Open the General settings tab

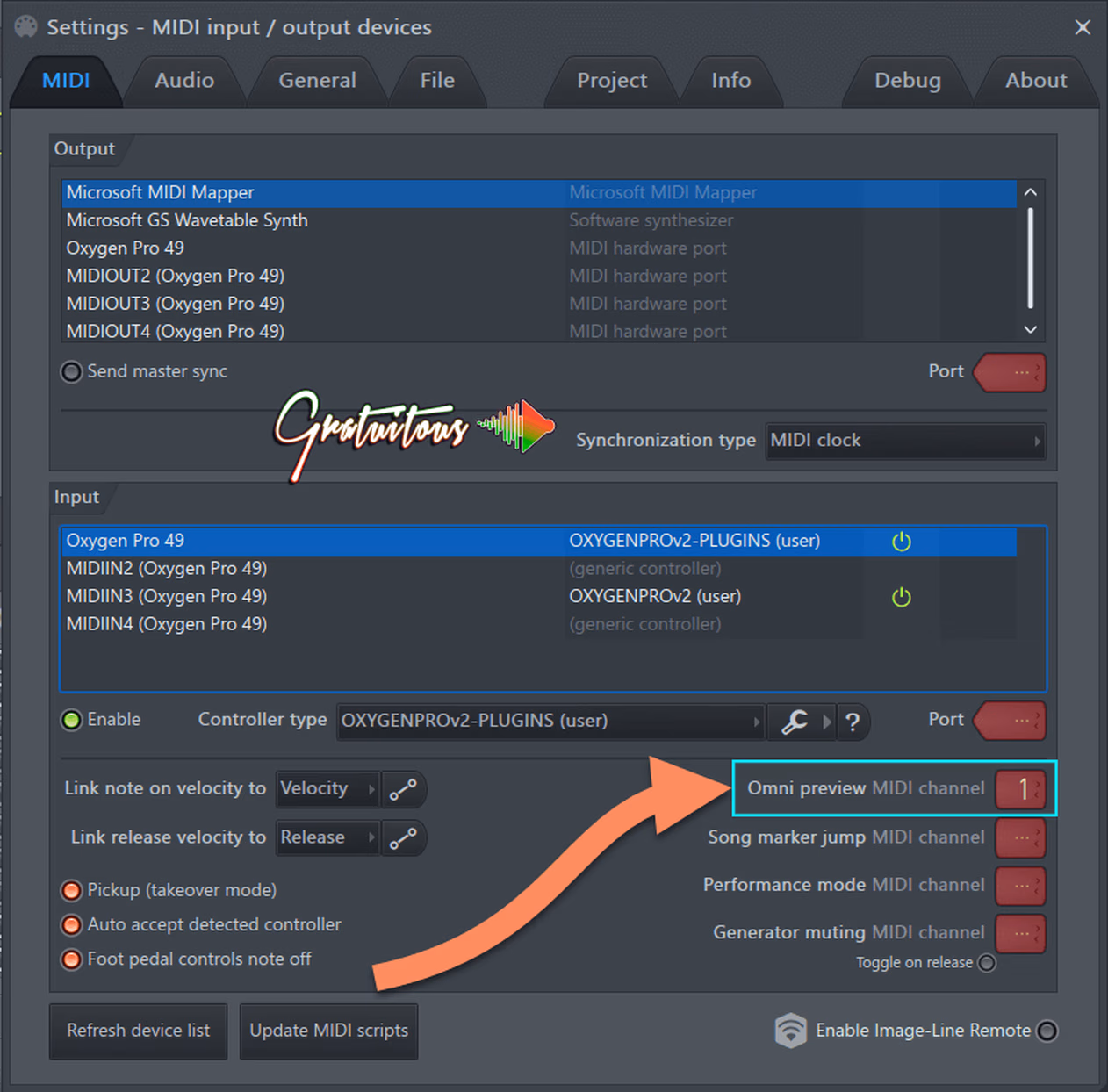(x=317, y=81)
